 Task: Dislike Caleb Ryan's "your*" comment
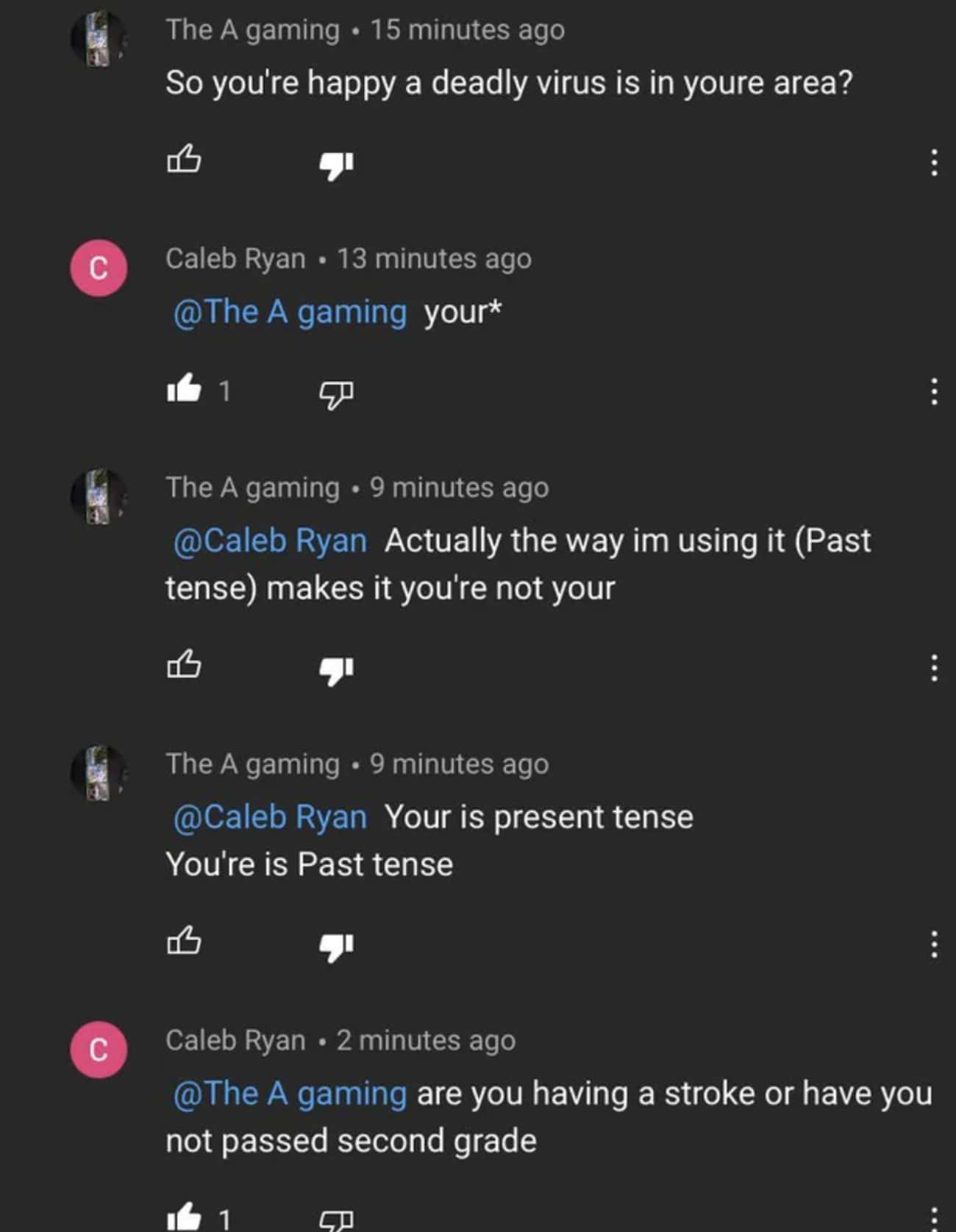336,395
